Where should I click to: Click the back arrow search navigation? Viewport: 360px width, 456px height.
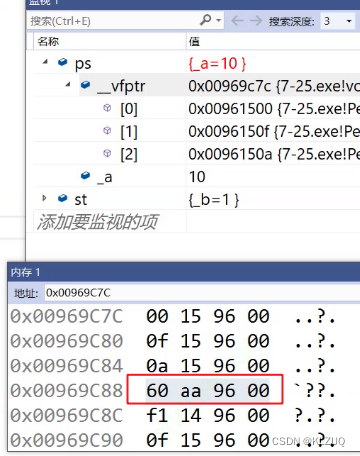pyautogui.click(x=237, y=21)
